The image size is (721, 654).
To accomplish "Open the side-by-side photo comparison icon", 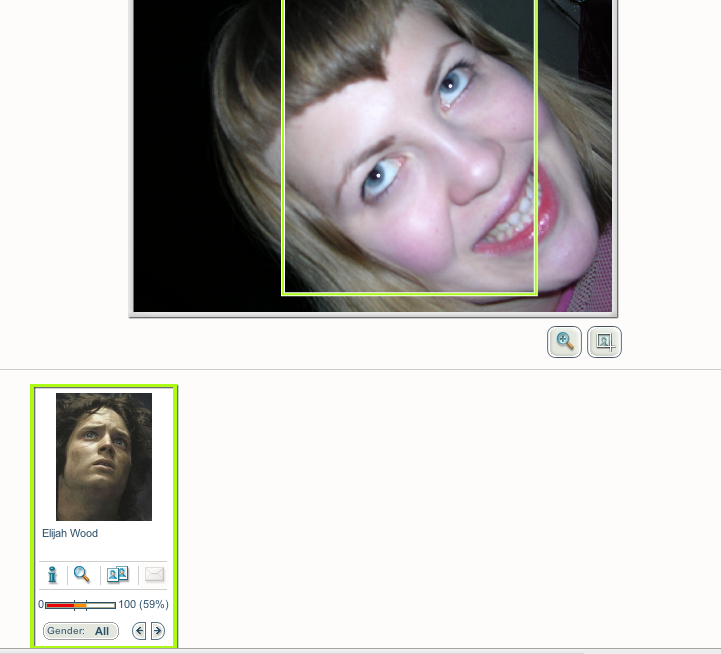I will [x=117, y=575].
